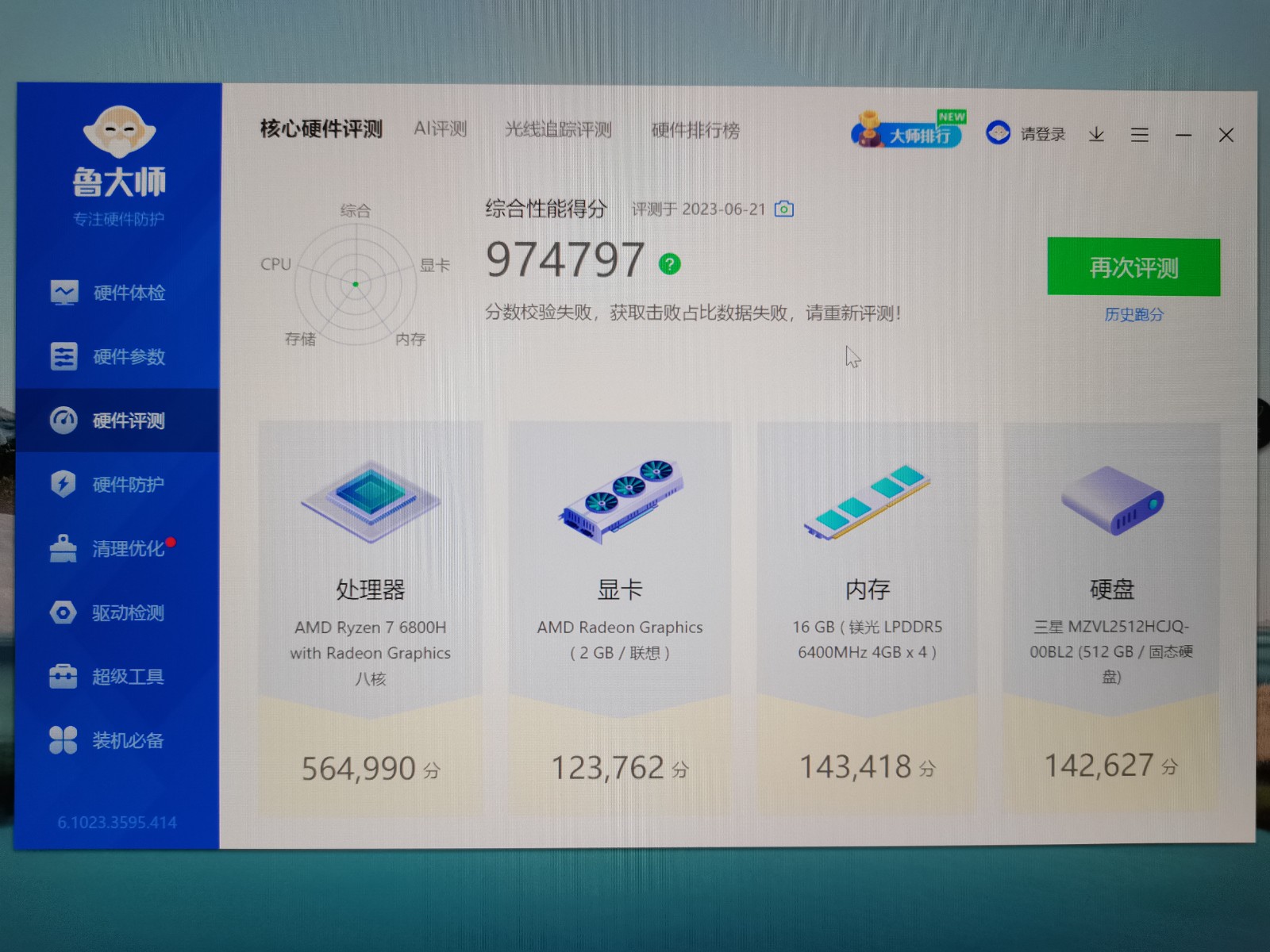The image size is (1270, 952).
Task: Click the 综合性能得分 heading
Action: (546, 209)
